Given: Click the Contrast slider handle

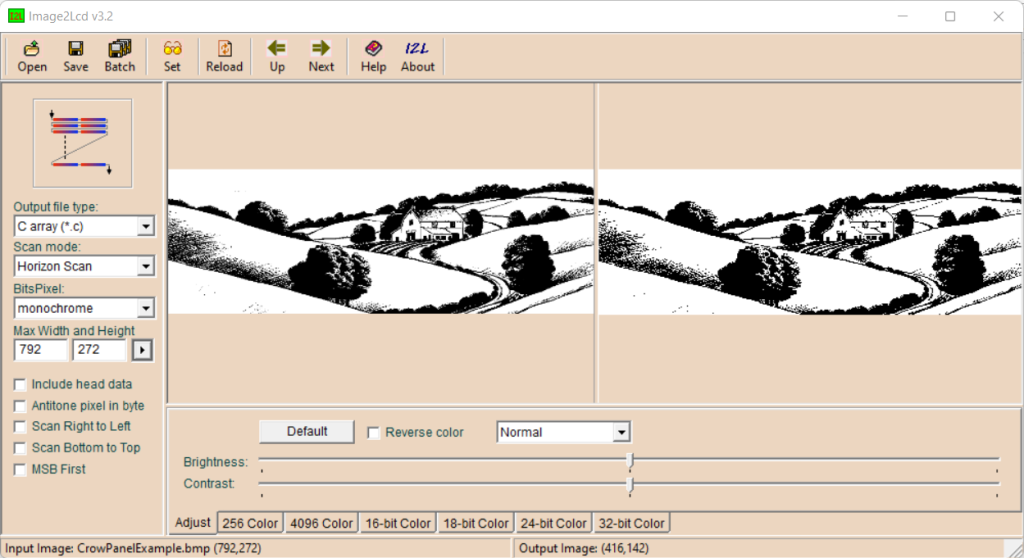Looking at the screenshot, I should point(630,484).
